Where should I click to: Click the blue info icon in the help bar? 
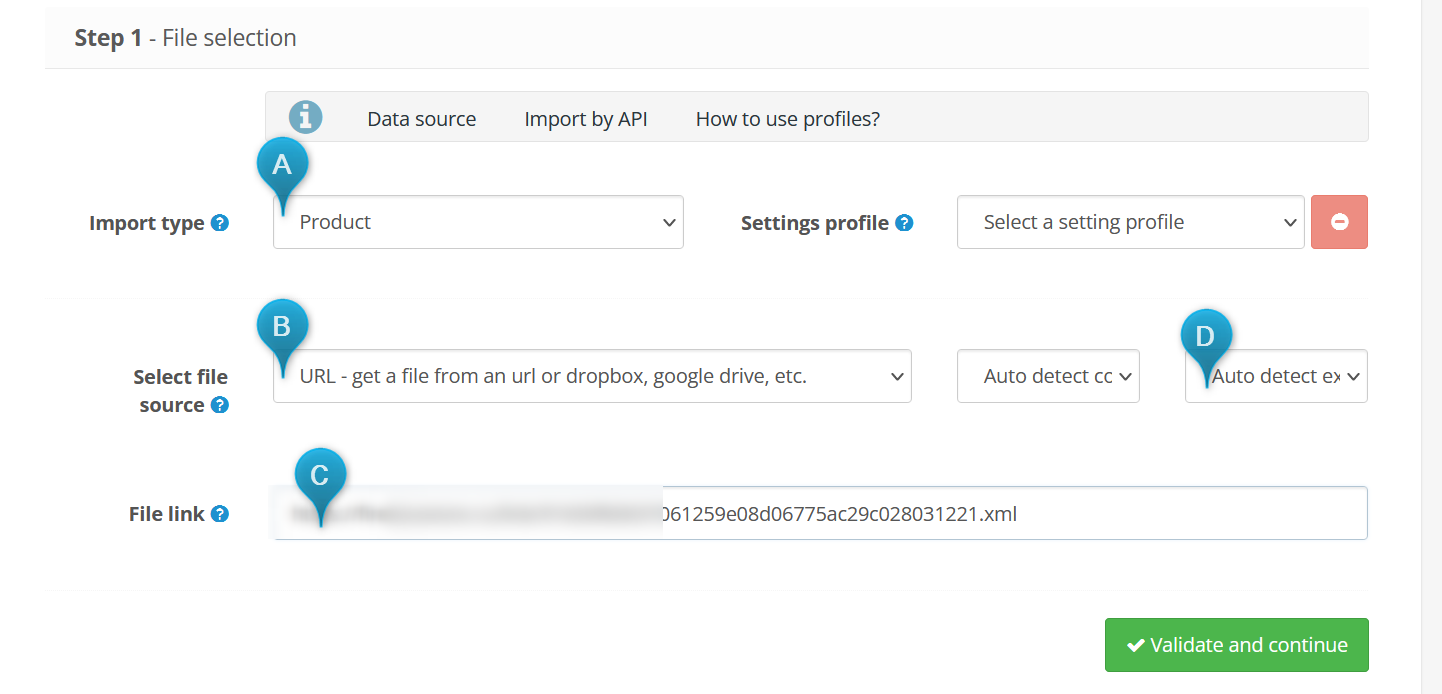pyautogui.click(x=305, y=117)
